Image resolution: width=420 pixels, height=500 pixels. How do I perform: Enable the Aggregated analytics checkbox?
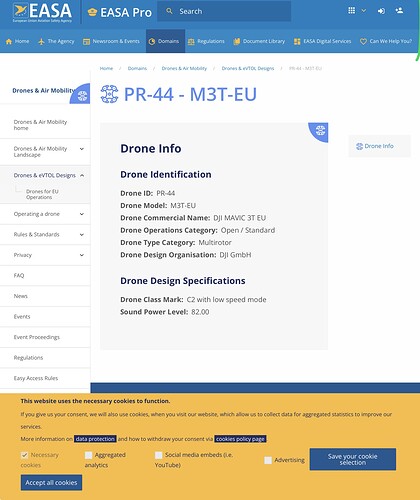(88, 455)
